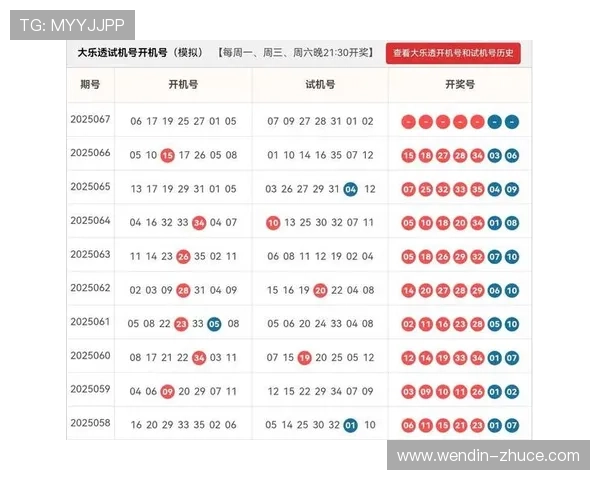This screenshot has width=600, height=480.
Task: Click period number 2025060
Action: (90, 355)
